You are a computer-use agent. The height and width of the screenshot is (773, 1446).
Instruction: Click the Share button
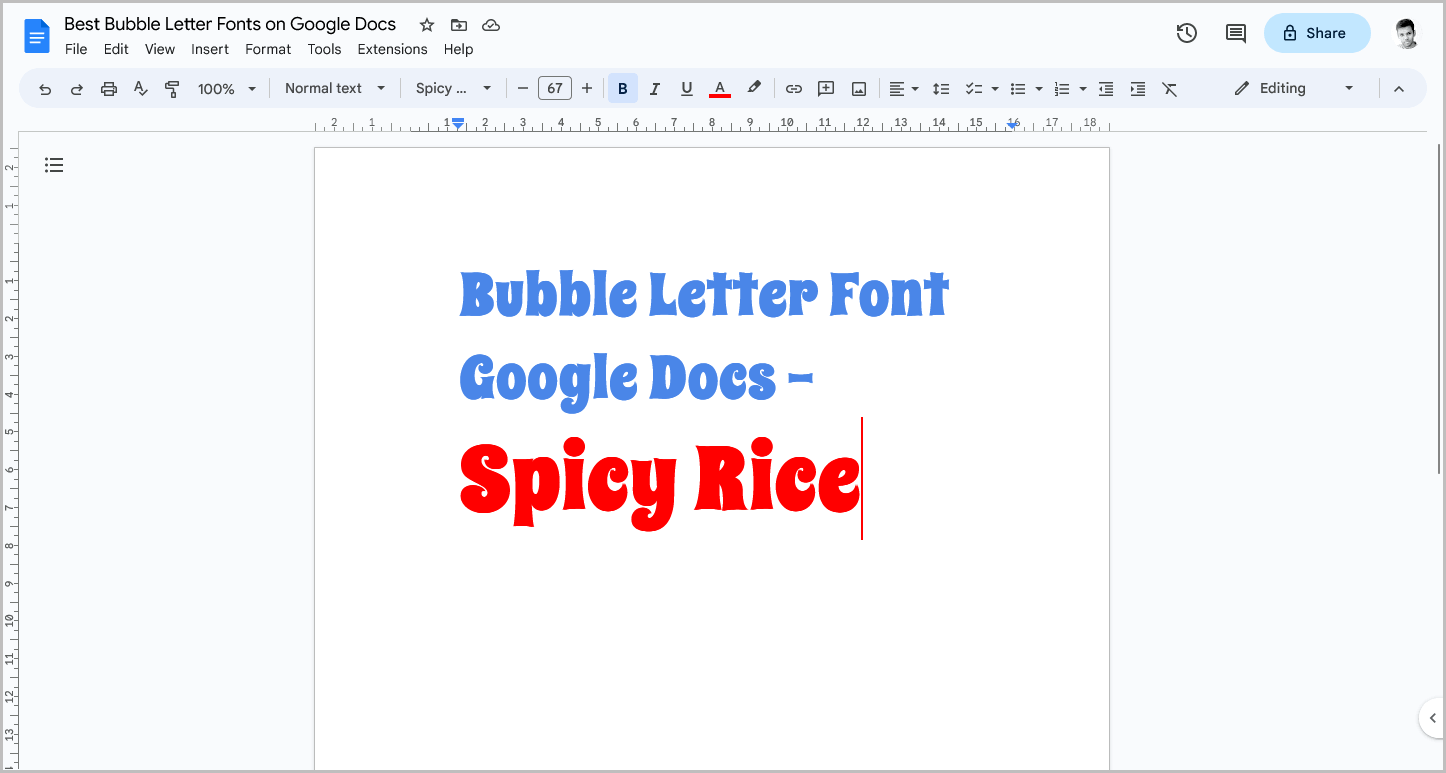point(1316,33)
